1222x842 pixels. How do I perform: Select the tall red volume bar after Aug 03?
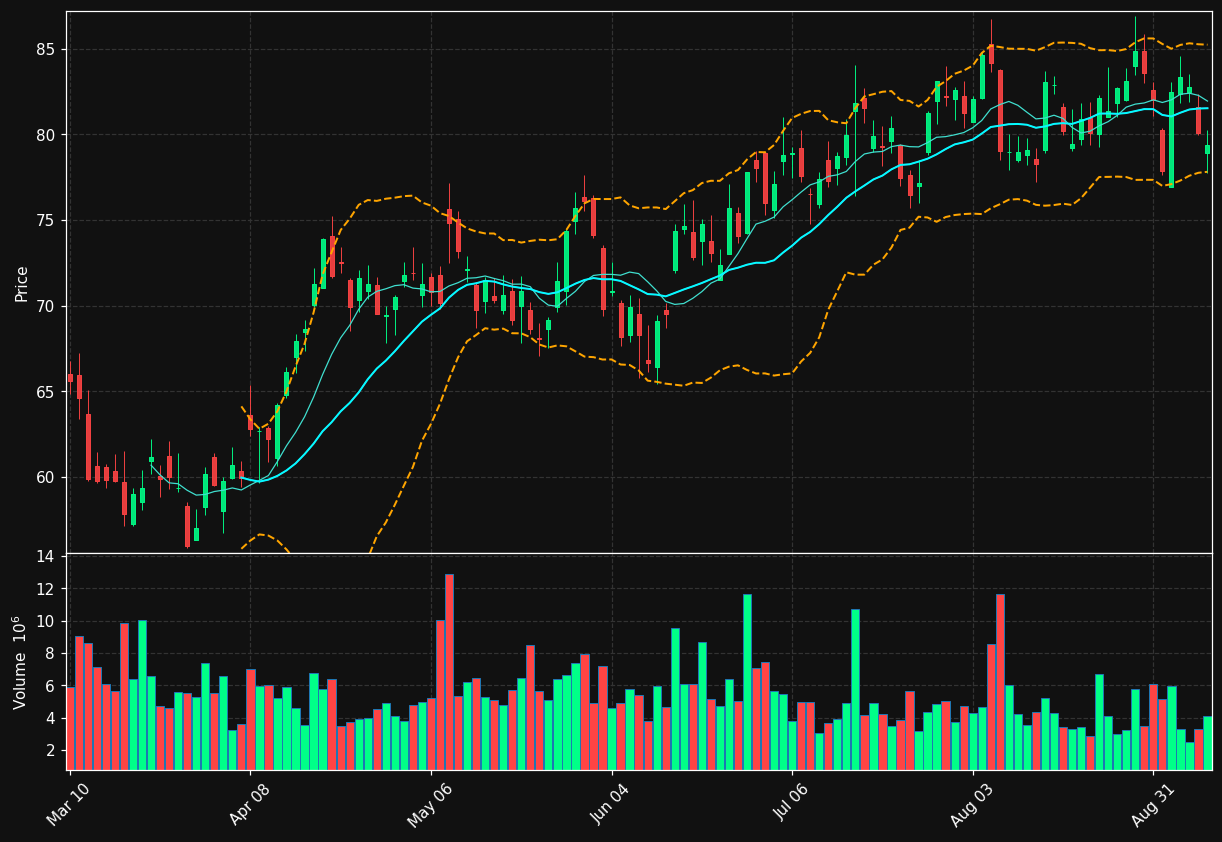tap(1000, 682)
